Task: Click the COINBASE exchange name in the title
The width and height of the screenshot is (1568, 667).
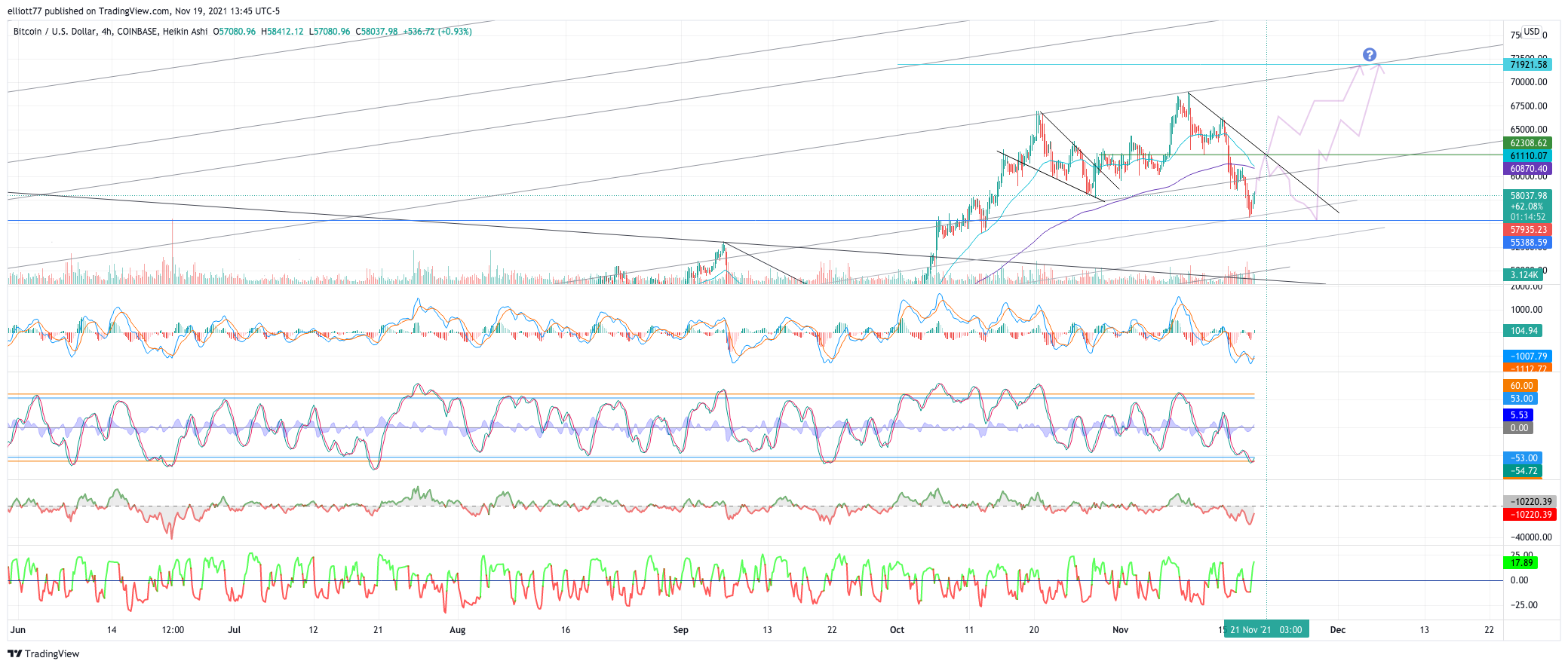Action: click(x=137, y=32)
